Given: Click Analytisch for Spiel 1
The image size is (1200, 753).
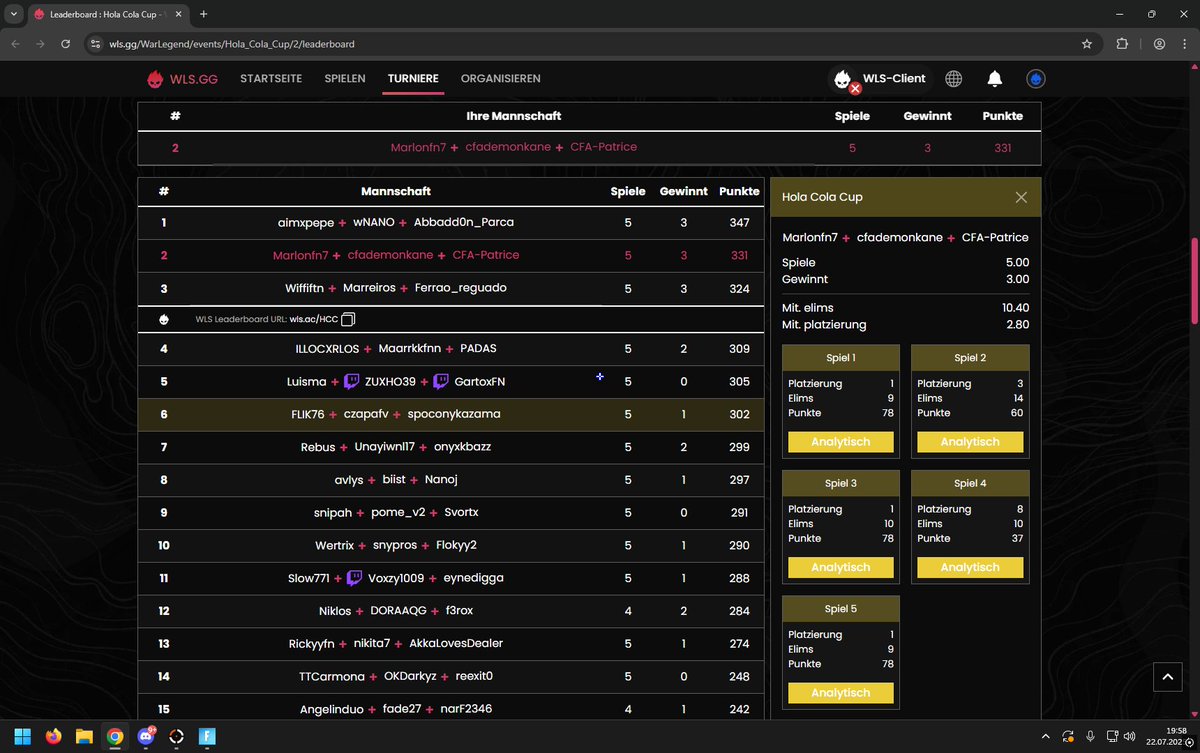Looking at the screenshot, I should point(841,442).
